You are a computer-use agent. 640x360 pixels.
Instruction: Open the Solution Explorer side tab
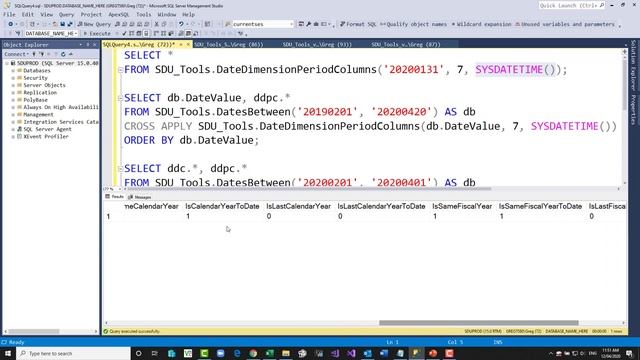[633, 65]
